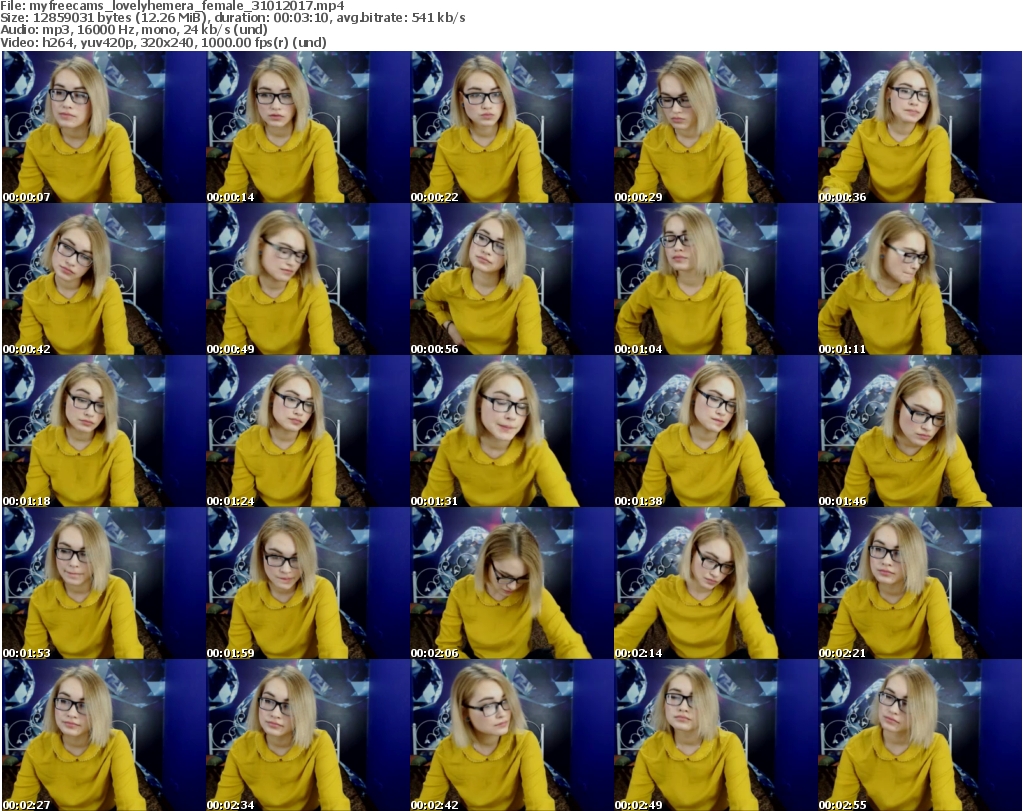This screenshot has height=811, width=1024.
Task: Click the Size and duration info line
Action: tap(232, 18)
